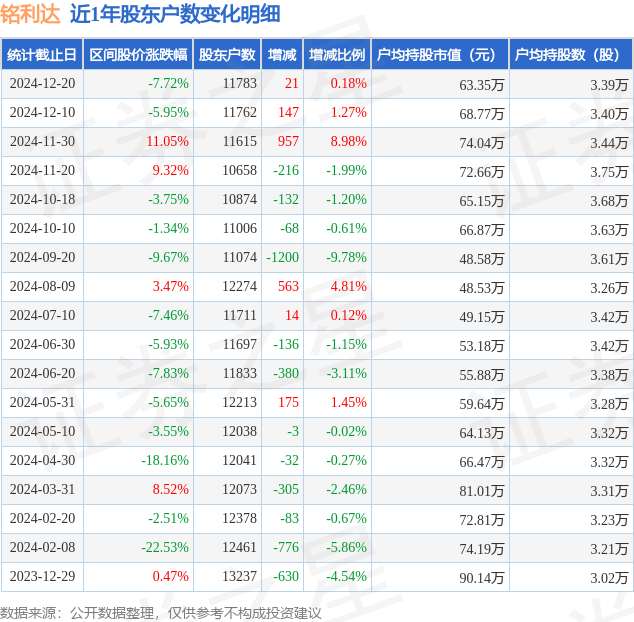Click average shares value 3.39万
This screenshot has width=634, height=622.
tap(609, 85)
